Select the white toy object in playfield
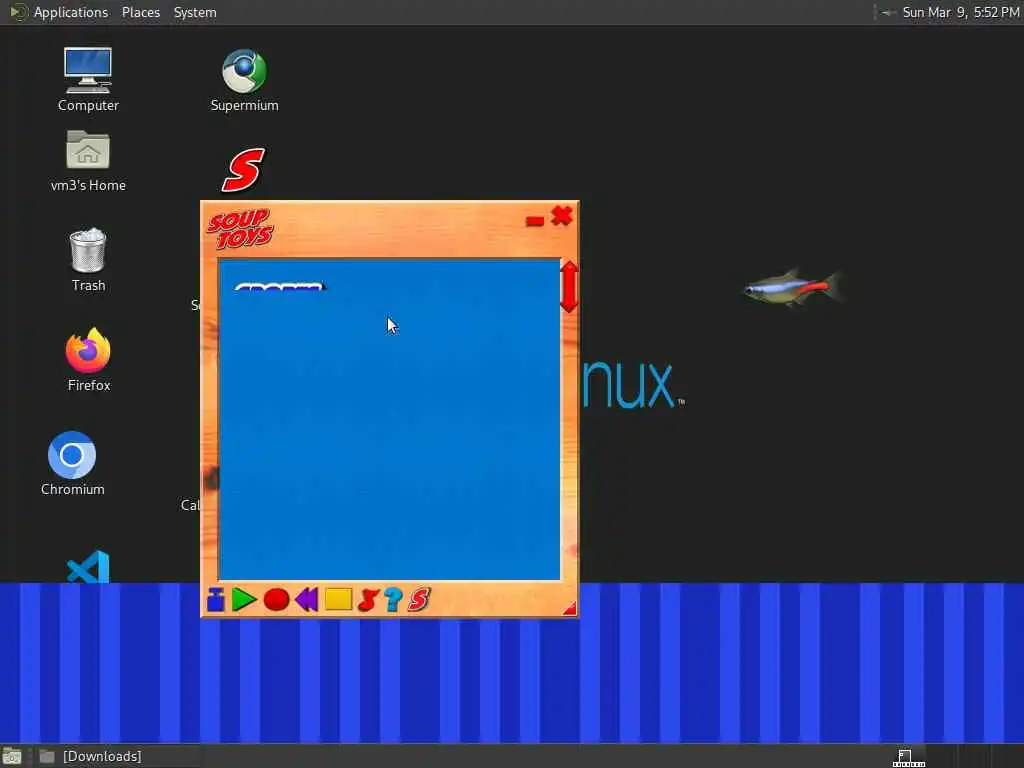Viewport: 1024px width, 768px height. (x=280, y=287)
